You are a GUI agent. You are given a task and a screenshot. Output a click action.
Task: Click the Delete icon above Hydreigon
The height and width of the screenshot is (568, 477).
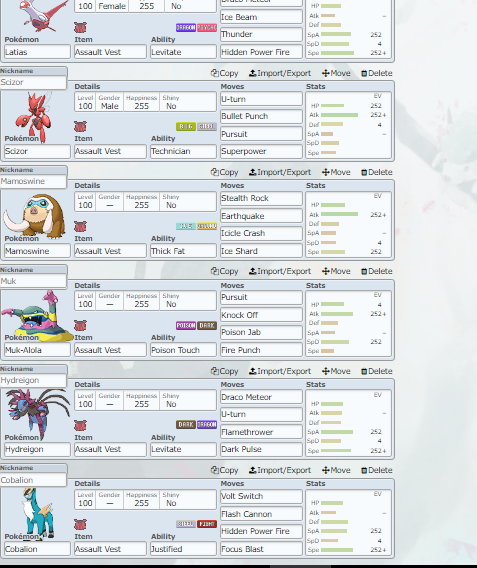(364, 372)
